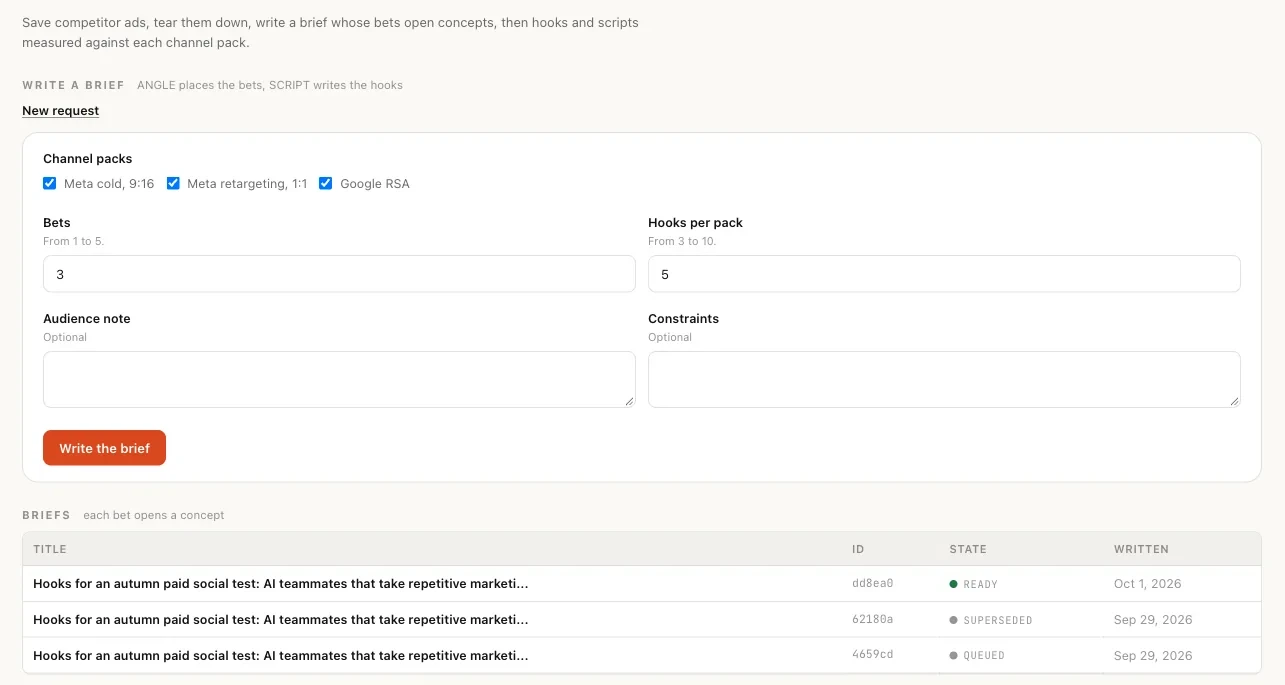
Task: Click the WRITE A BRIEF section heading
Action: 73,85
